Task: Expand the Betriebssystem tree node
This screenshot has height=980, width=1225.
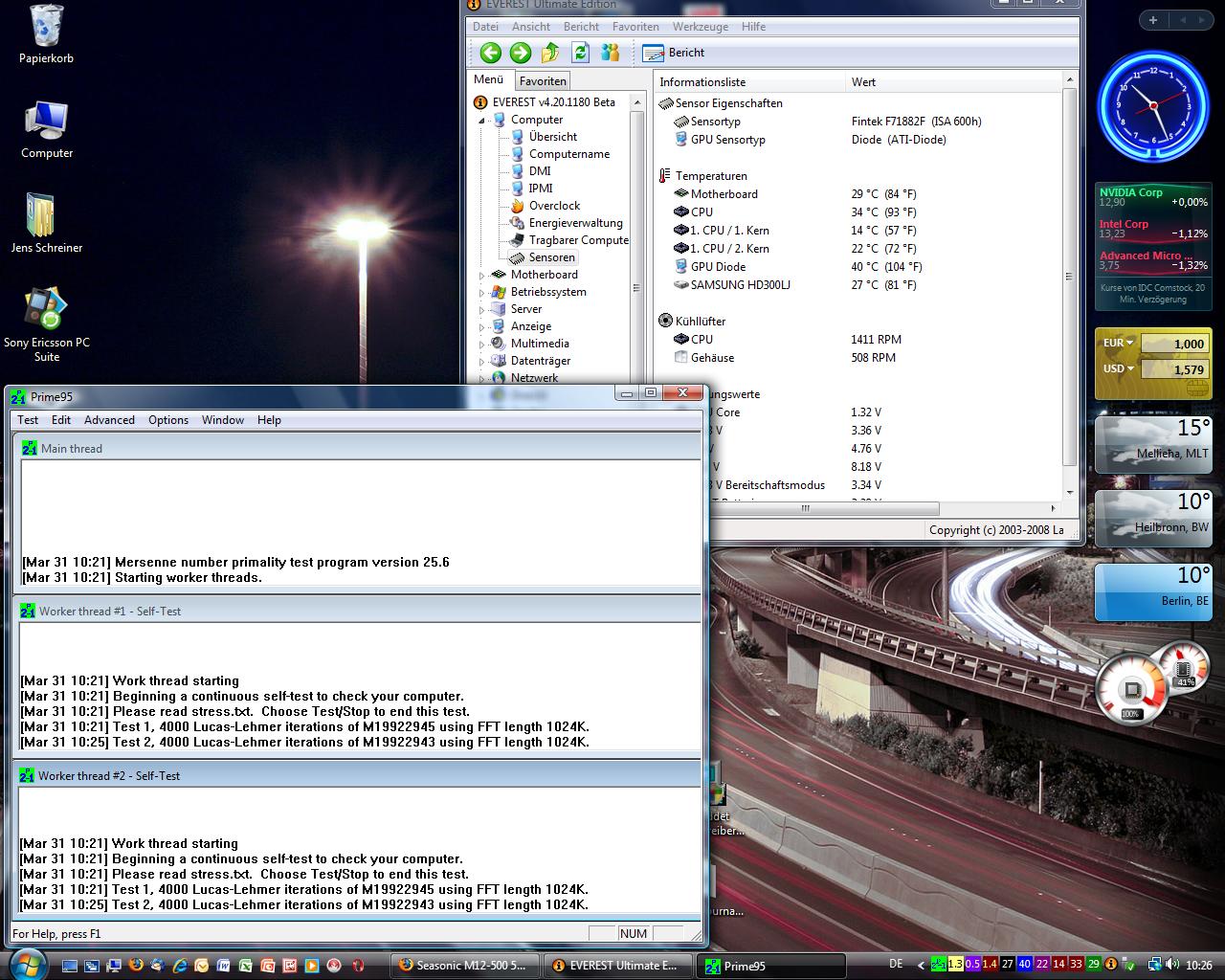Action: tap(482, 293)
